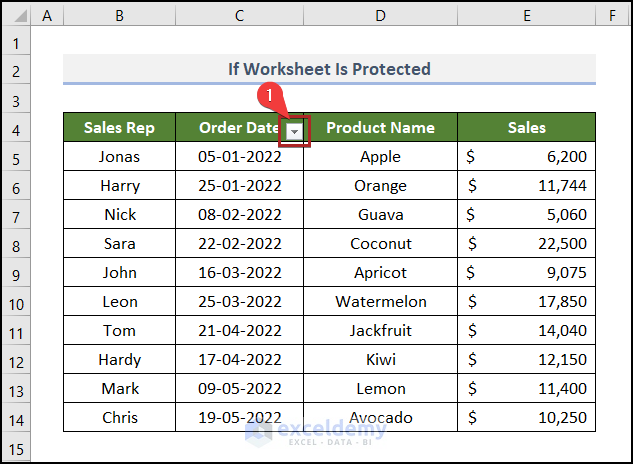Select column D header
The image size is (633, 464).
(380, 15)
